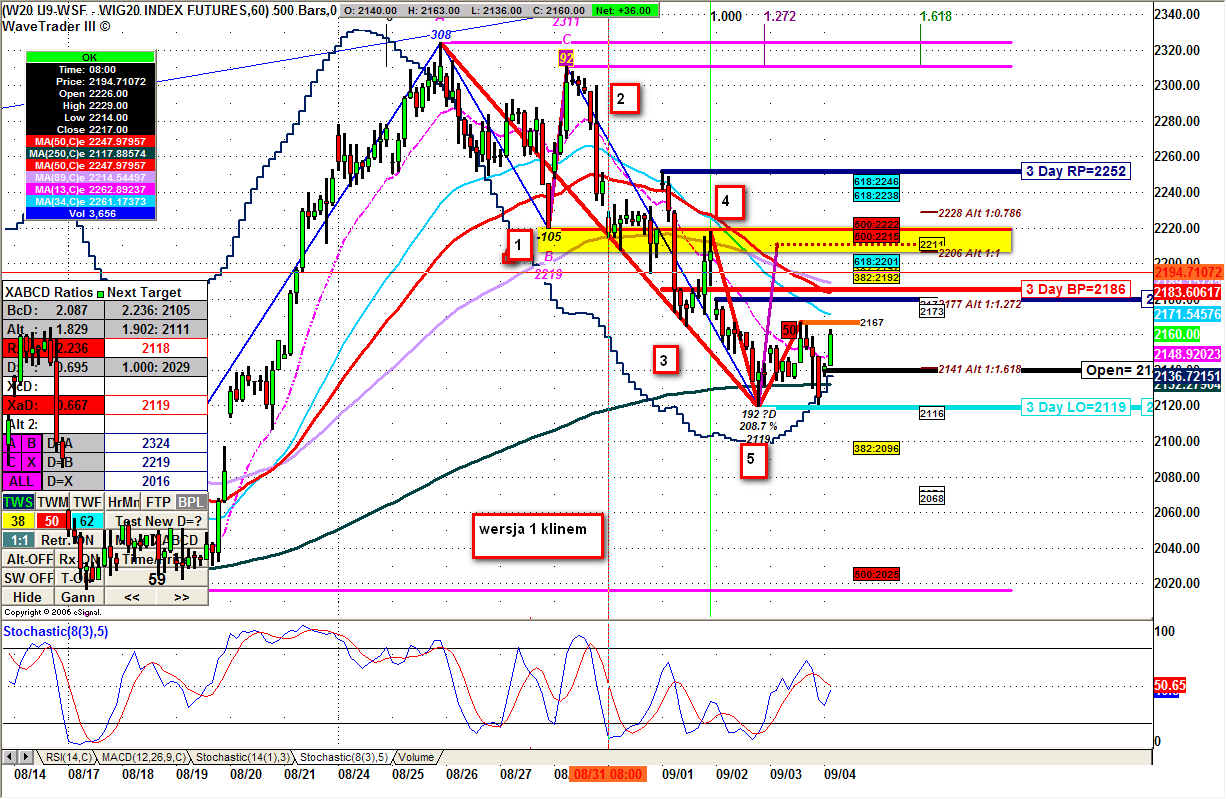Click the tab bar right scroll arrow

click(x=25, y=757)
